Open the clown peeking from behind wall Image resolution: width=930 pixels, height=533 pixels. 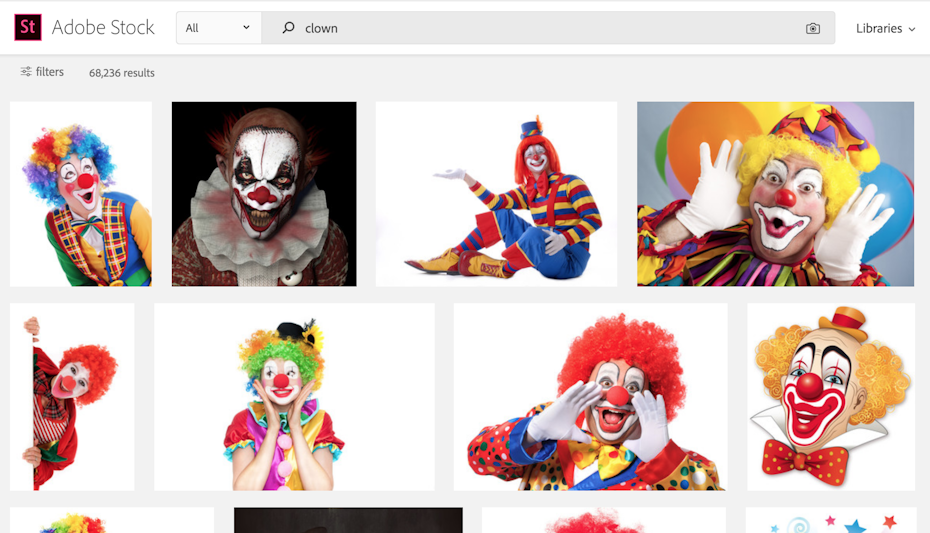tap(72, 397)
